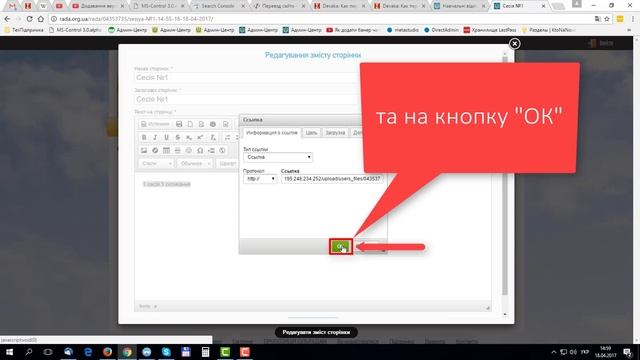
Task: Click the green OK button in link dialog
Action: click(x=340, y=247)
